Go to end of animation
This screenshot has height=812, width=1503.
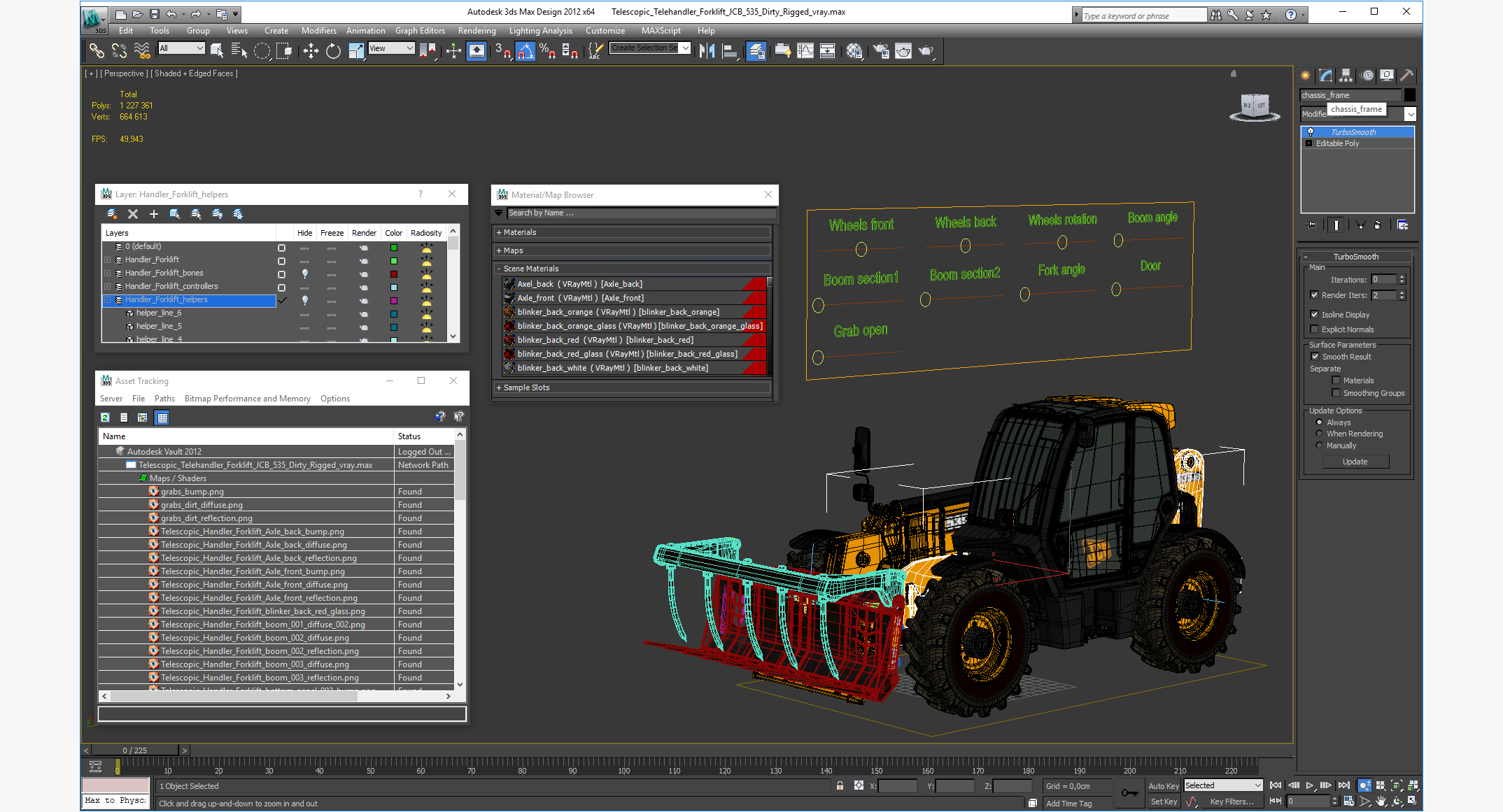click(x=1344, y=785)
